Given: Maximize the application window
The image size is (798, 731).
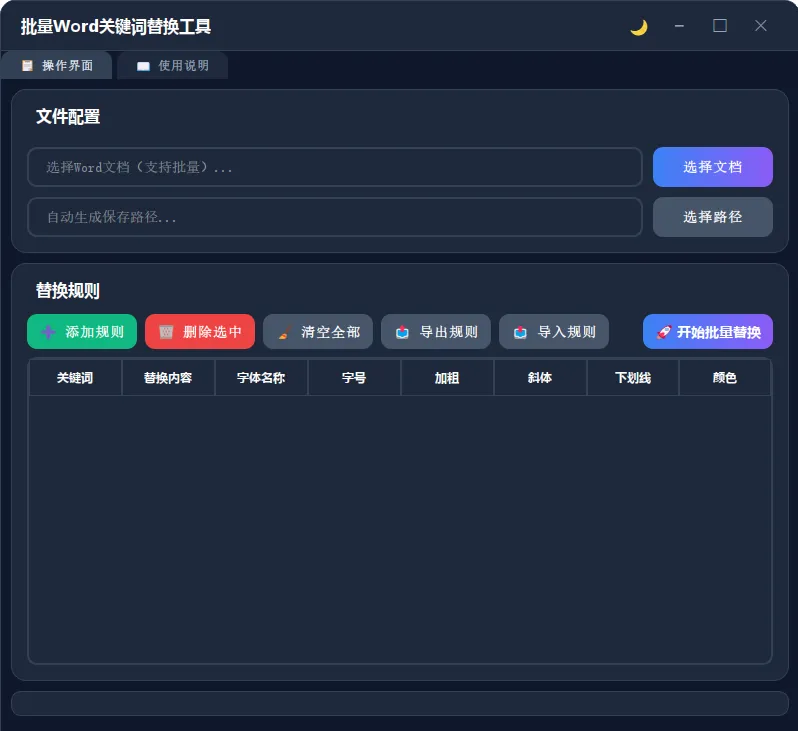Looking at the screenshot, I should click(x=720, y=26).
